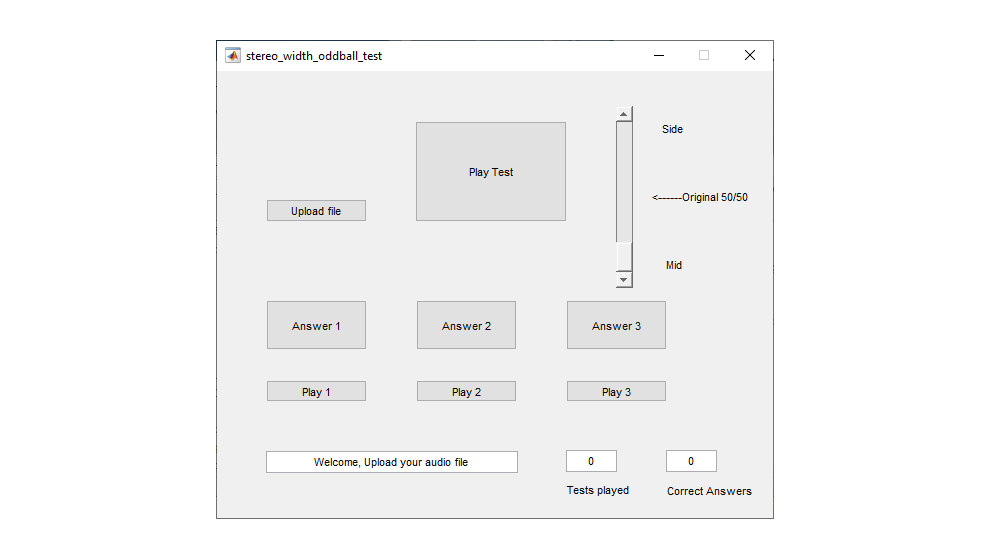Close the stereo_width_oddball_test window
Screen dimensions: 990x560
749,56
